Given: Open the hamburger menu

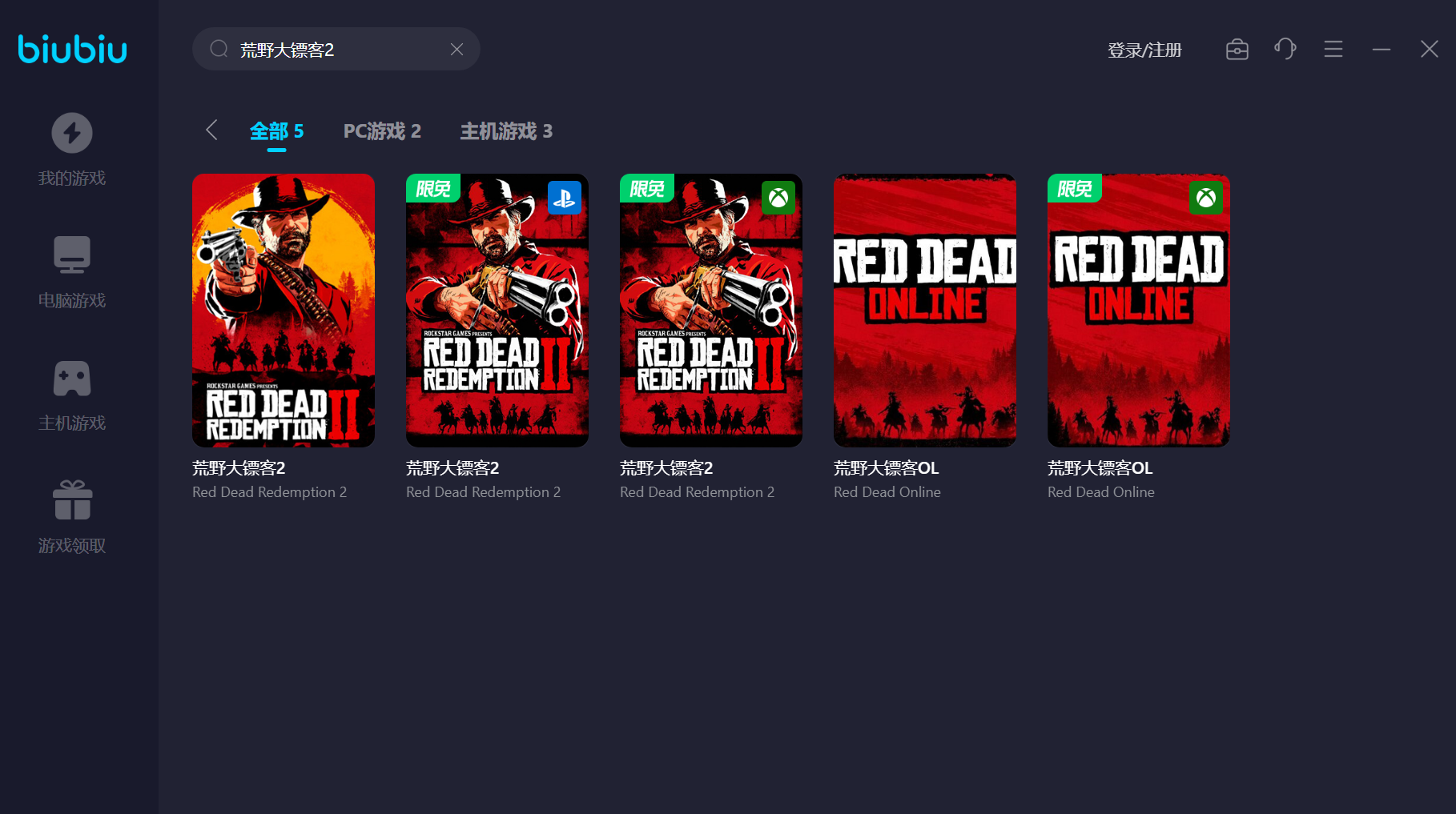Looking at the screenshot, I should tap(1333, 50).
